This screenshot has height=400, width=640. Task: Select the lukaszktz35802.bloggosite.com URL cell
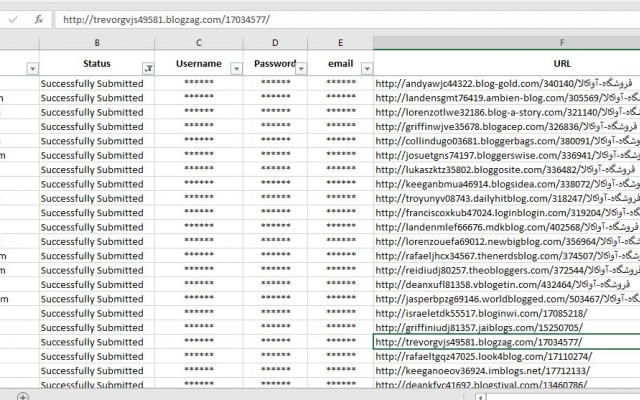coord(507,169)
